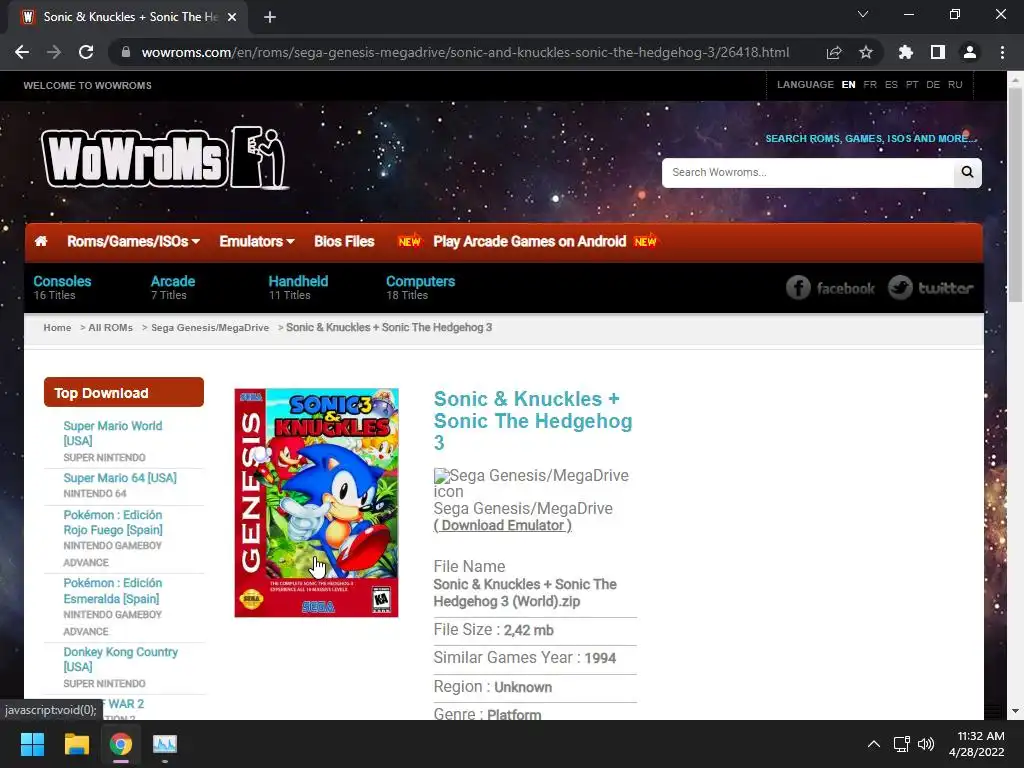Click the Sonic & Knuckles game title
The image size is (1024, 768).
click(x=533, y=421)
